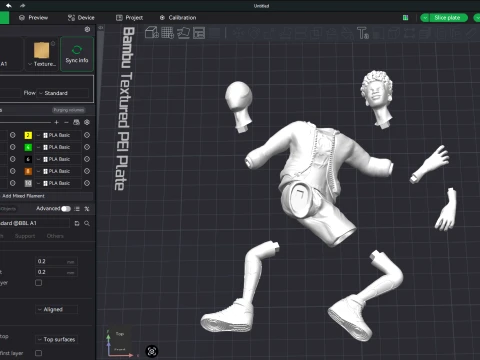Open filament 2 PLA Basic dropdown

[x=58, y=135]
